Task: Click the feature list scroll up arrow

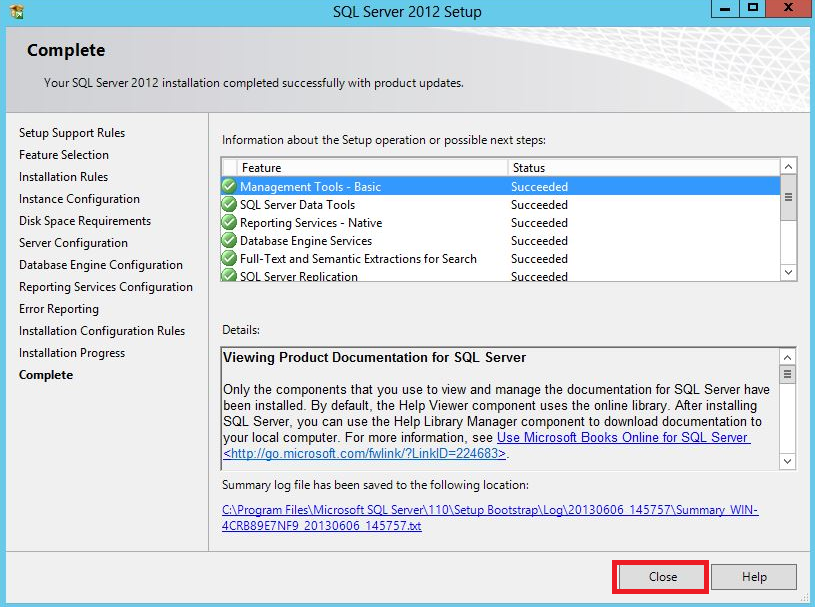Action: click(x=788, y=167)
